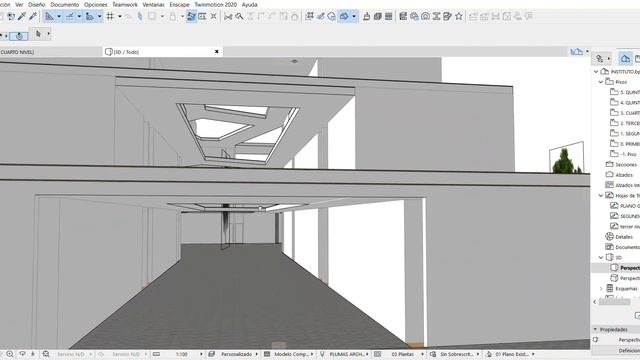This screenshot has height=360, width=640.
Task: Toggle the snap guides ruler icon
Action: pos(70,16)
